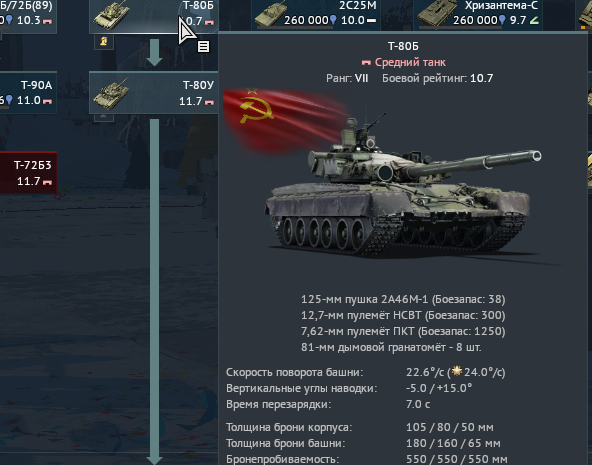Click the long downward arrow below T-80У
Screen dimensions: 592x465
[154, 291]
